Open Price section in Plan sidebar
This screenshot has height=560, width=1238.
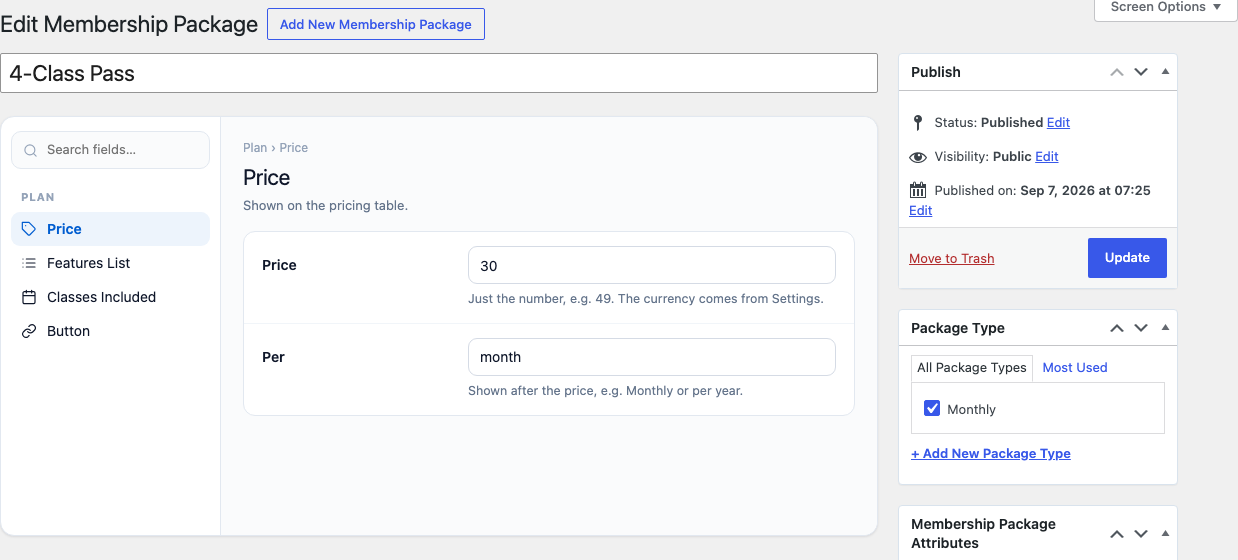pyautogui.click(x=110, y=229)
